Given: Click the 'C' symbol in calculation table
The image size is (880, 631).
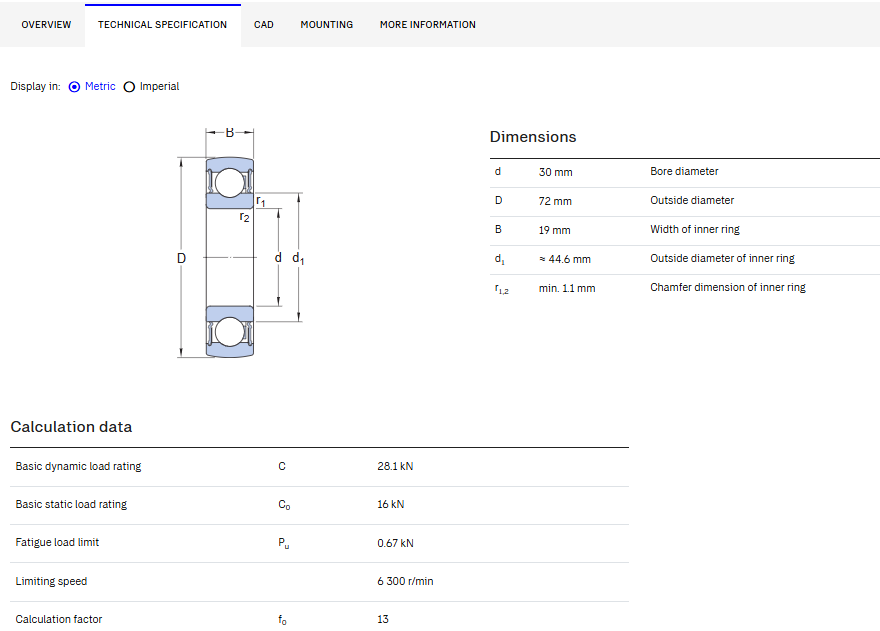Looking at the screenshot, I should 282,466.
